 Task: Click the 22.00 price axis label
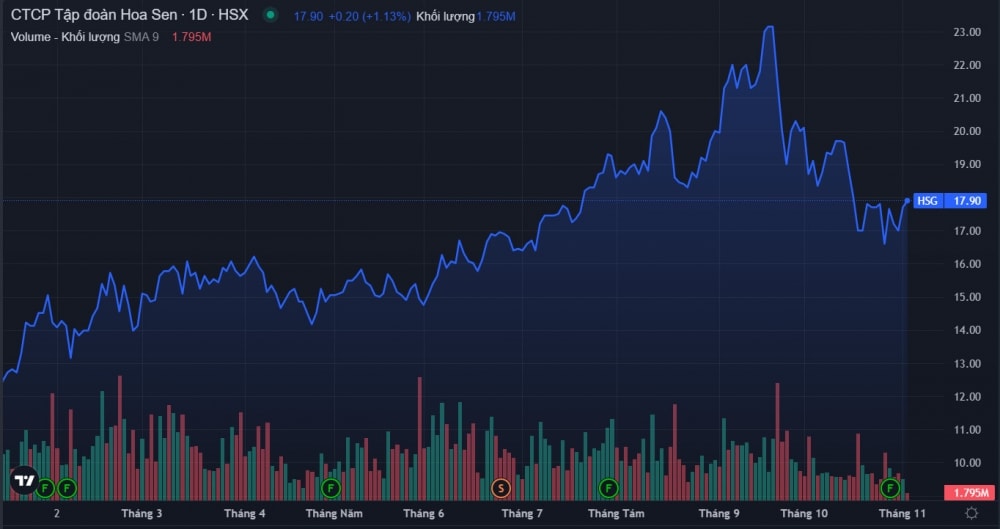coord(967,65)
